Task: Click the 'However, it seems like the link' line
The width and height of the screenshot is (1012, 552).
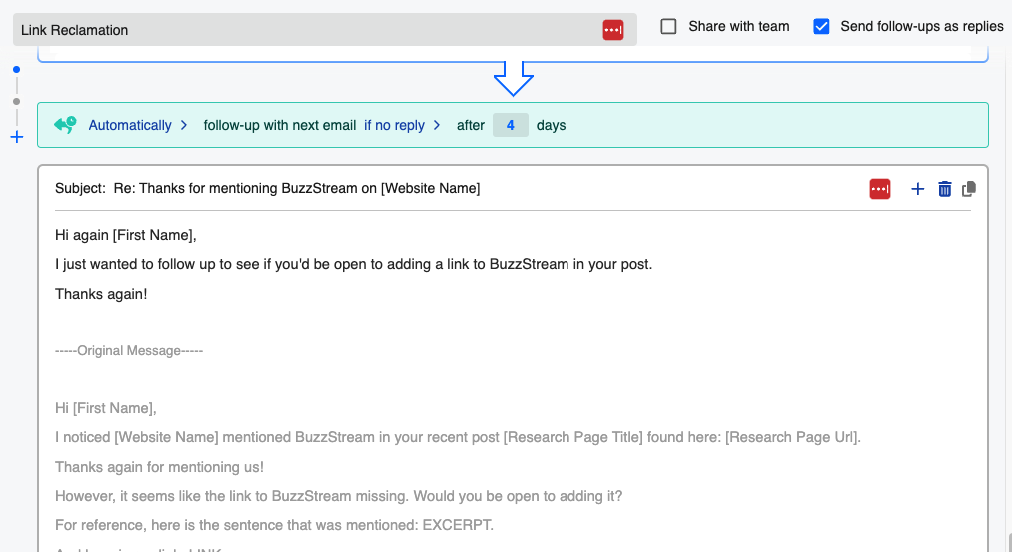Action: click(339, 496)
